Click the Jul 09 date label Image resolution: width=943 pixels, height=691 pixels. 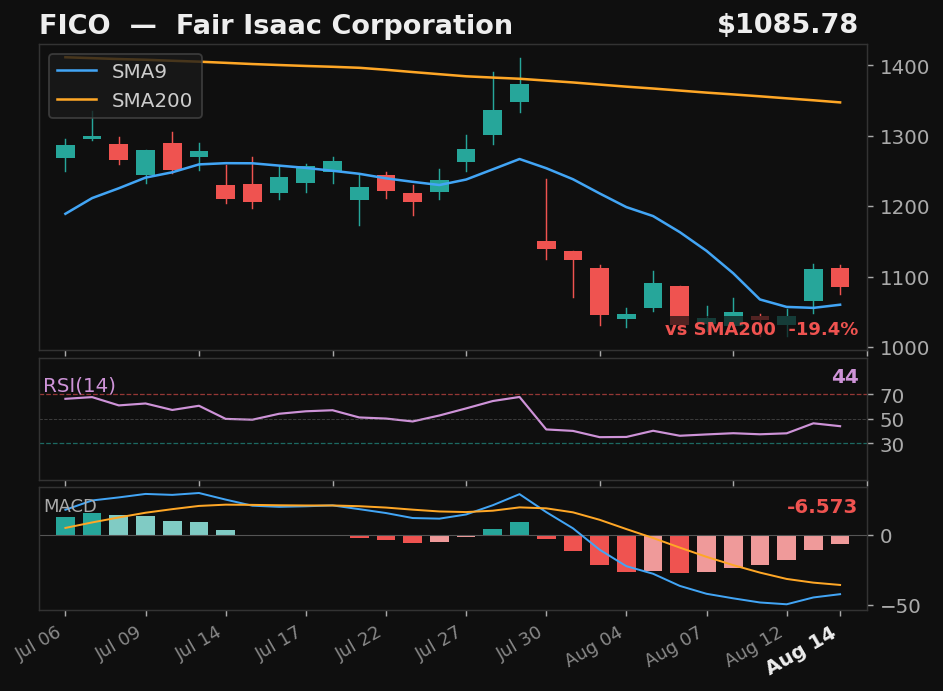tap(118, 642)
